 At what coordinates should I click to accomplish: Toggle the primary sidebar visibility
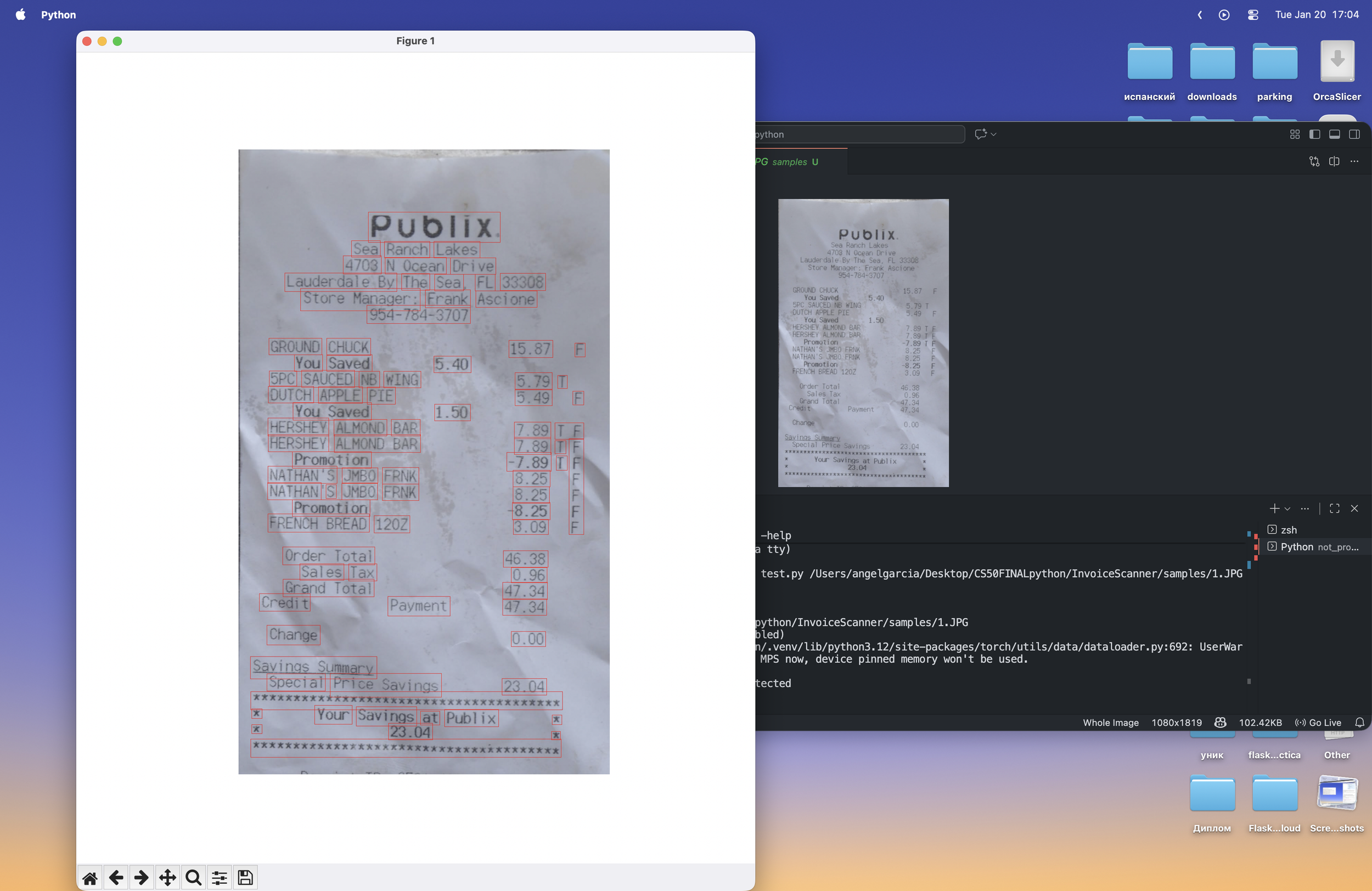click(1314, 134)
